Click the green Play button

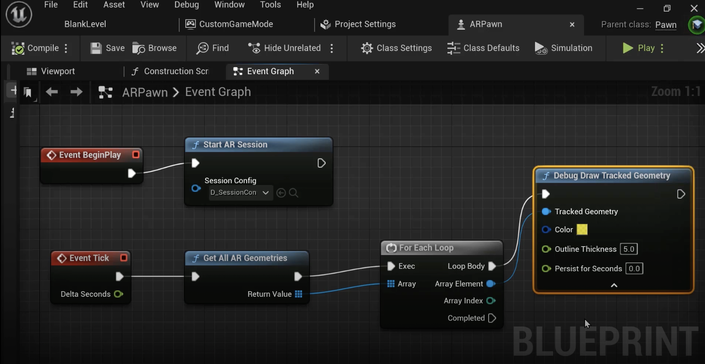638,48
